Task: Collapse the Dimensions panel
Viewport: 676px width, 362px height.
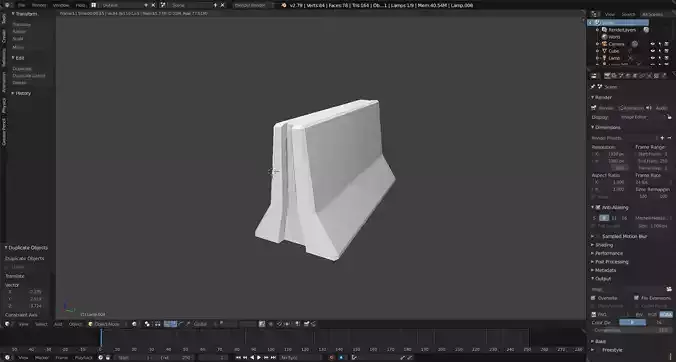Action: tap(606, 127)
